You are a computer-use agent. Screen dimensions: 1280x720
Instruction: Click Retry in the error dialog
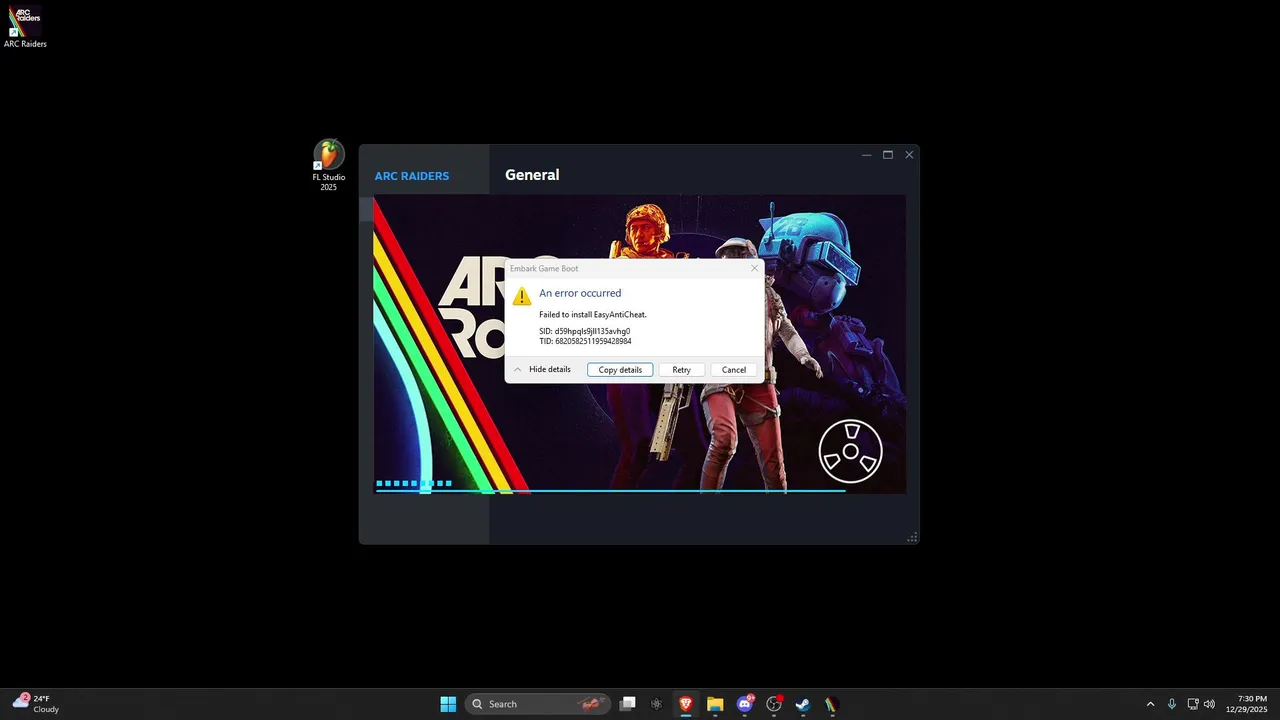pyautogui.click(x=681, y=370)
